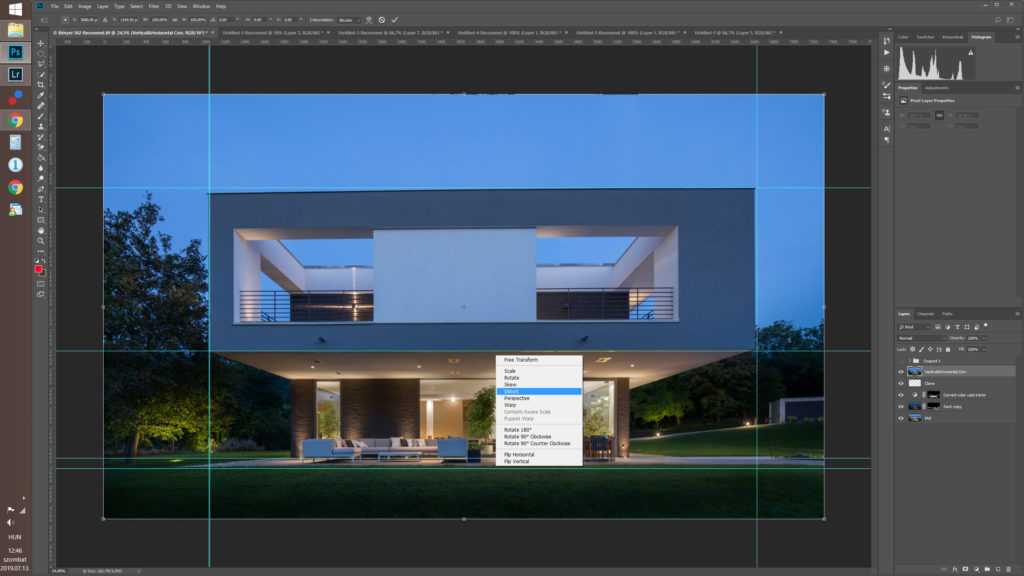The height and width of the screenshot is (576, 1024).
Task: Hide the Clone layer using its eye icon
Action: (901, 383)
